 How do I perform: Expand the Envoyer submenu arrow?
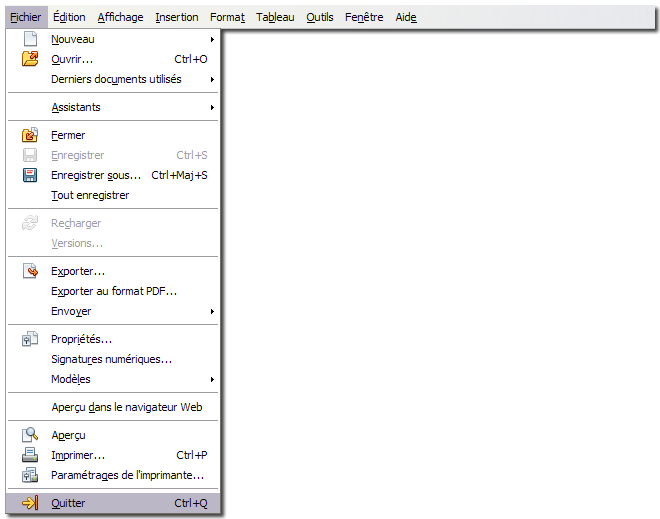tap(212, 311)
